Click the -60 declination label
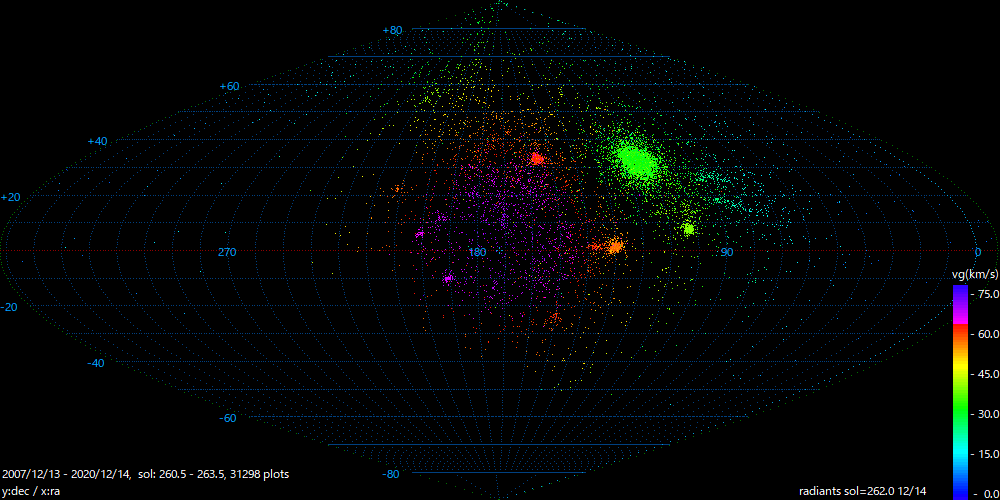1000x500 pixels. (228, 418)
